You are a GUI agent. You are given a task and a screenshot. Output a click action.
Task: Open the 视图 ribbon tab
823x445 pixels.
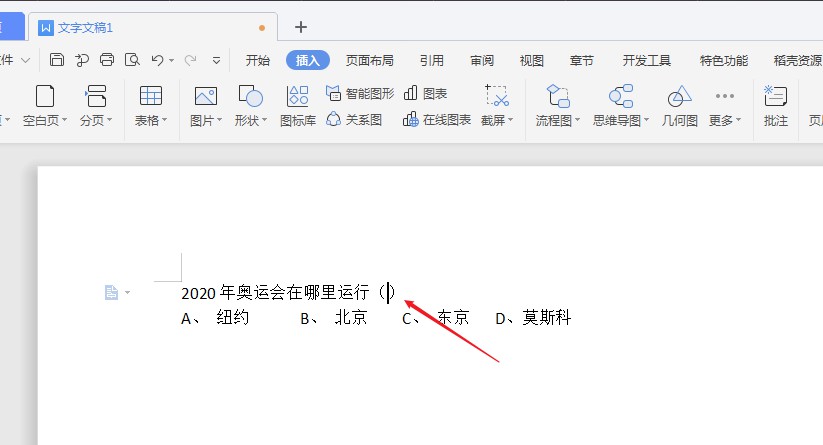532,60
